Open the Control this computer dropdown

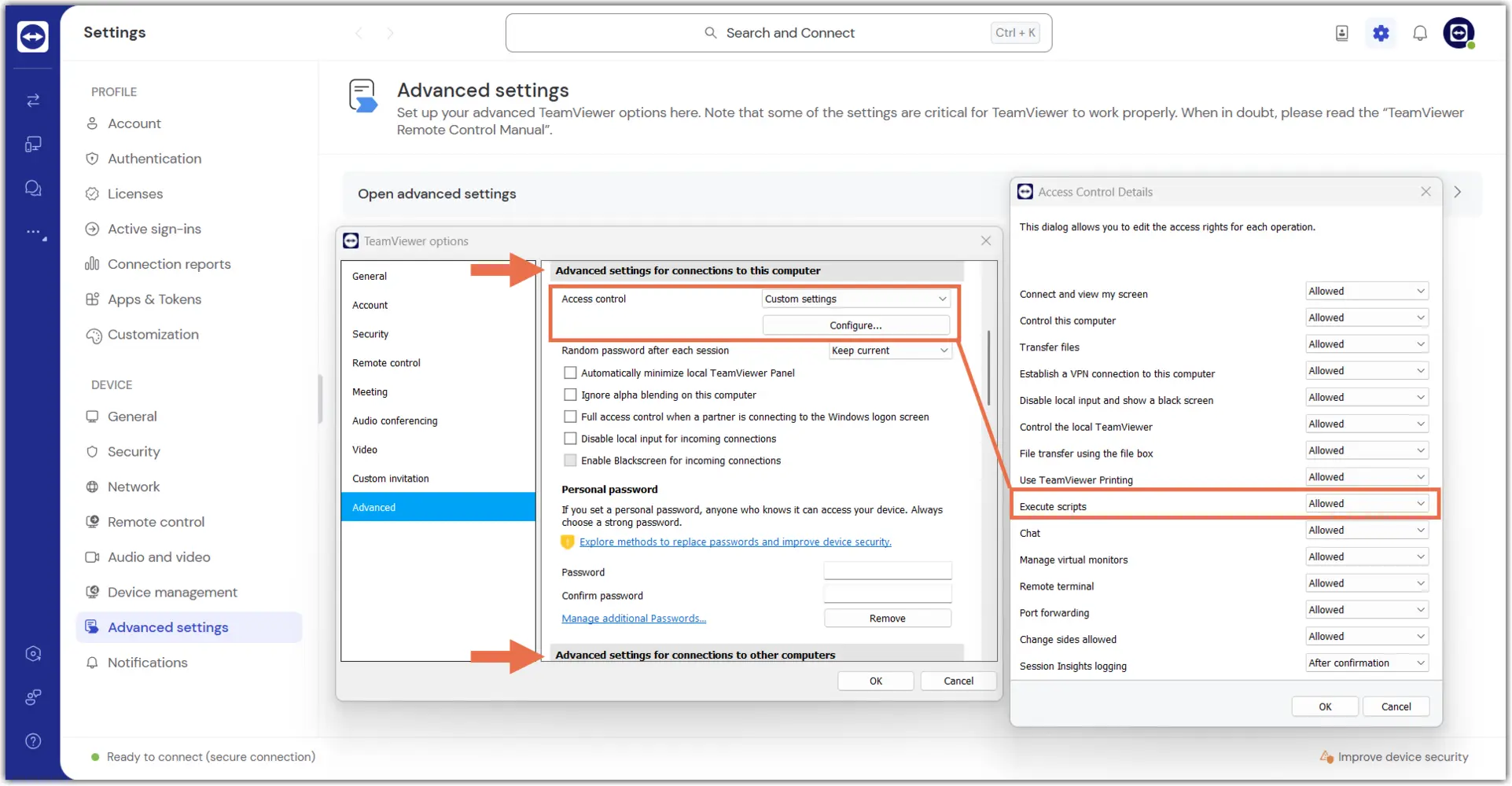[1367, 318]
